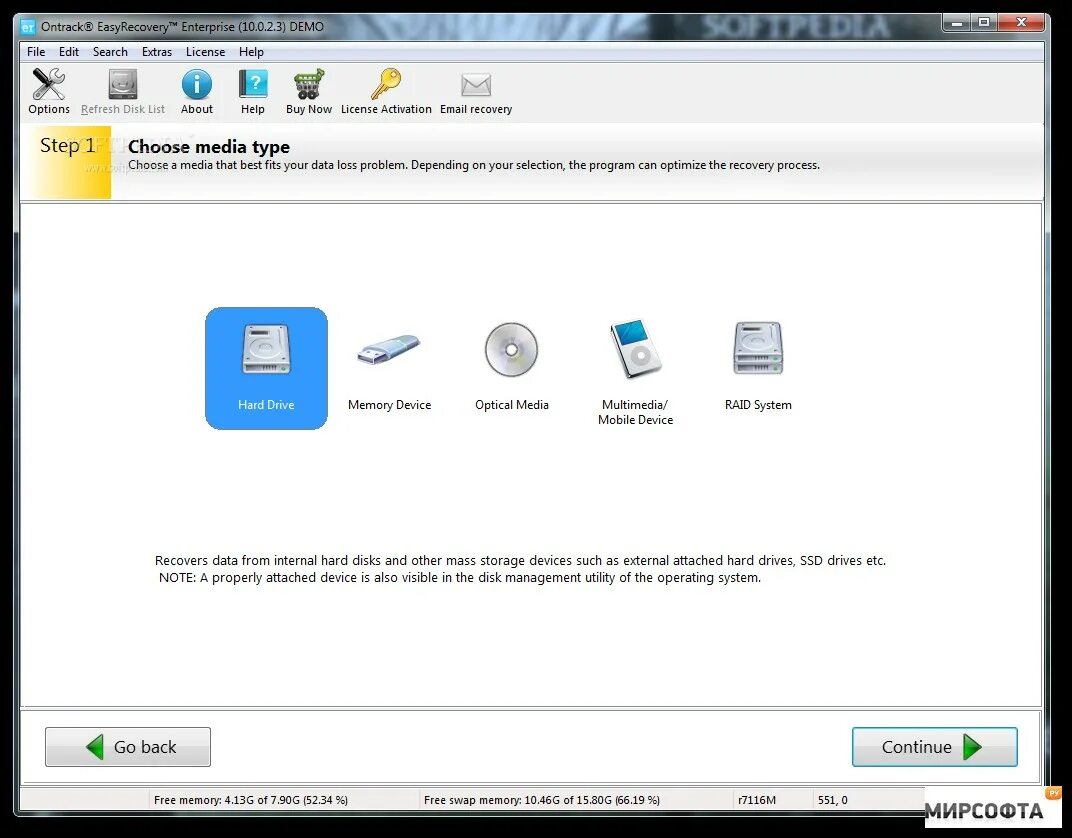Viewport: 1072px width, 838px height.
Task: Open the License menu
Action: pyautogui.click(x=205, y=52)
